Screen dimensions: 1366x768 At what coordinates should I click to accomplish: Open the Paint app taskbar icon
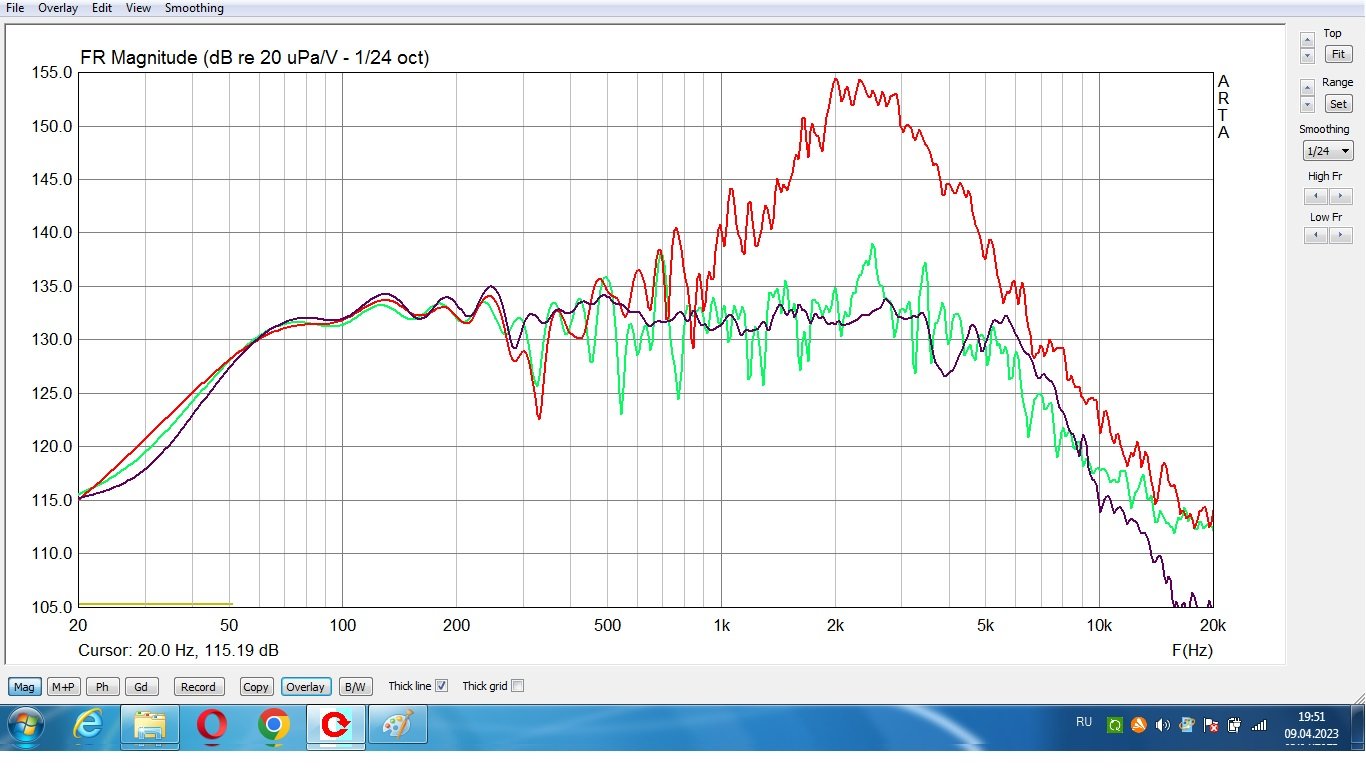[396, 726]
